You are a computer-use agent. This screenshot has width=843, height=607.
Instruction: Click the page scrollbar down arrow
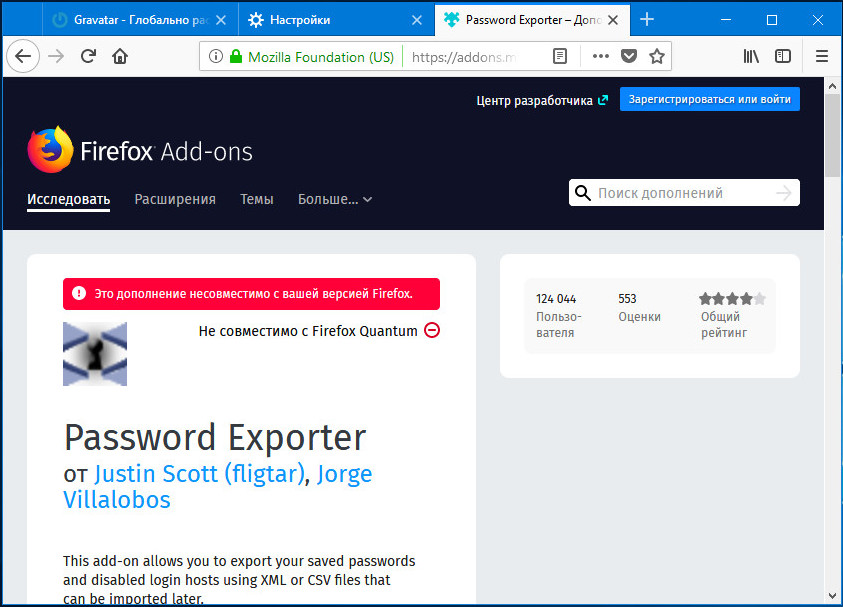pyautogui.click(x=833, y=596)
